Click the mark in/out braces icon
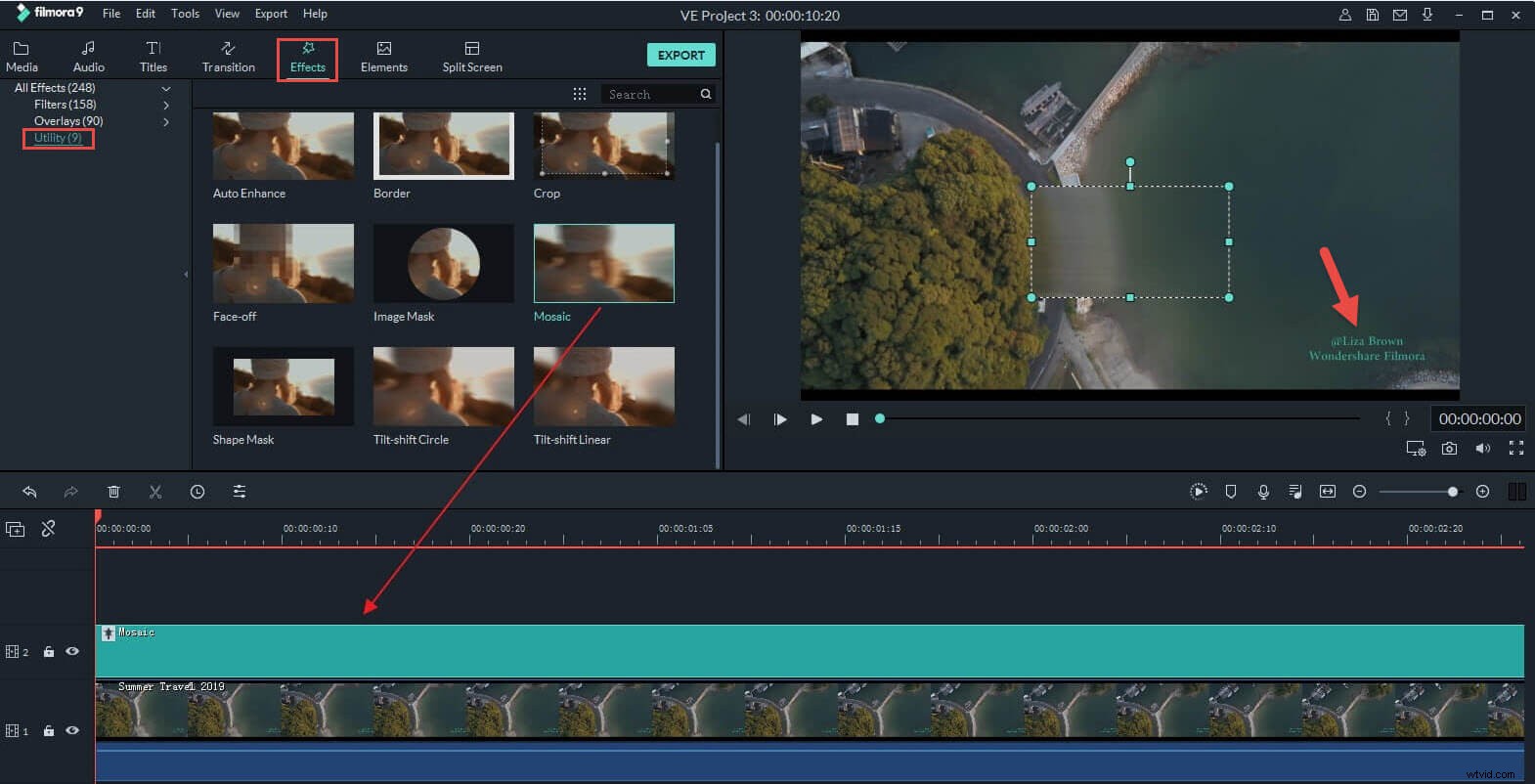Viewport: 1535px width, 784px height. pos(1397,418)
